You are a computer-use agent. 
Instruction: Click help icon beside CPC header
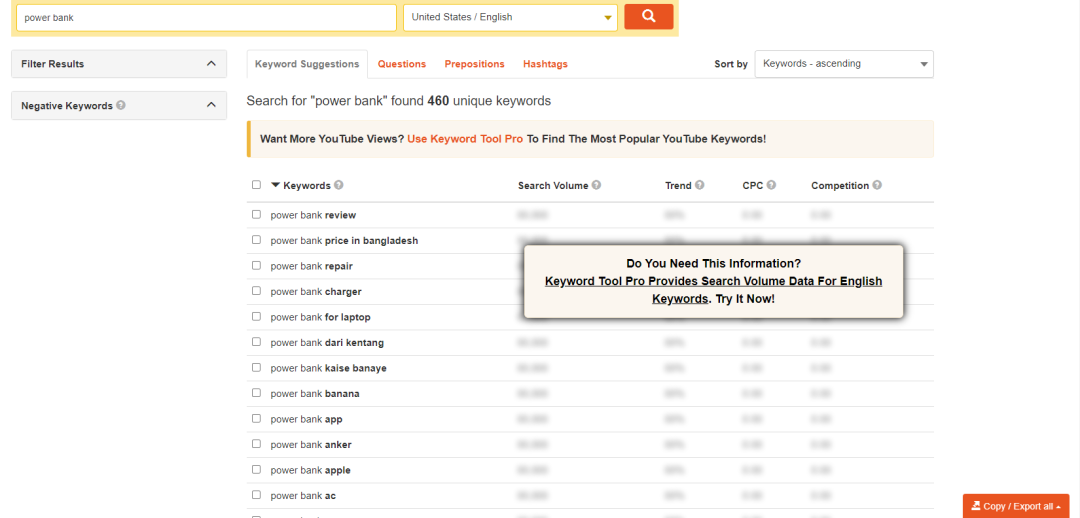pyautogui.click(x=772, y=185)
